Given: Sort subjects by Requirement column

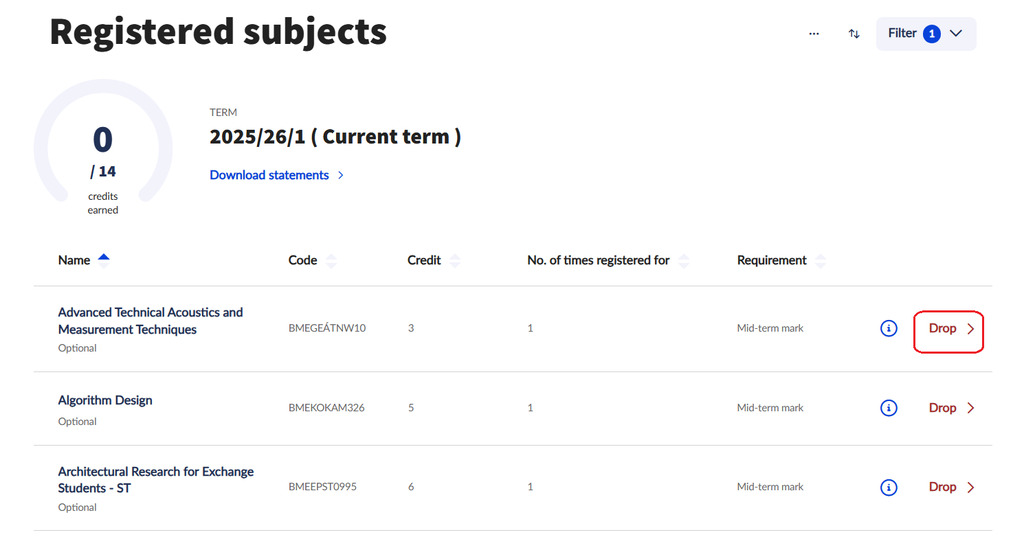Looking at the screenshot, I should point(821,261).
